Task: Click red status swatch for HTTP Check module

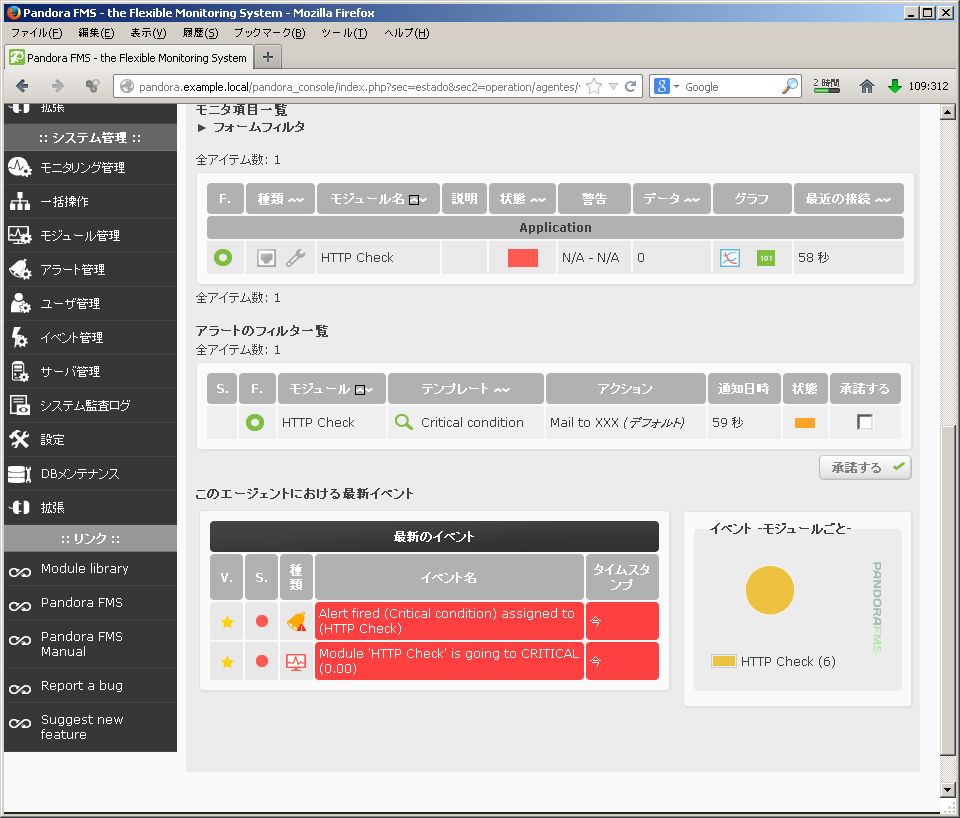Action: point(523,258)
